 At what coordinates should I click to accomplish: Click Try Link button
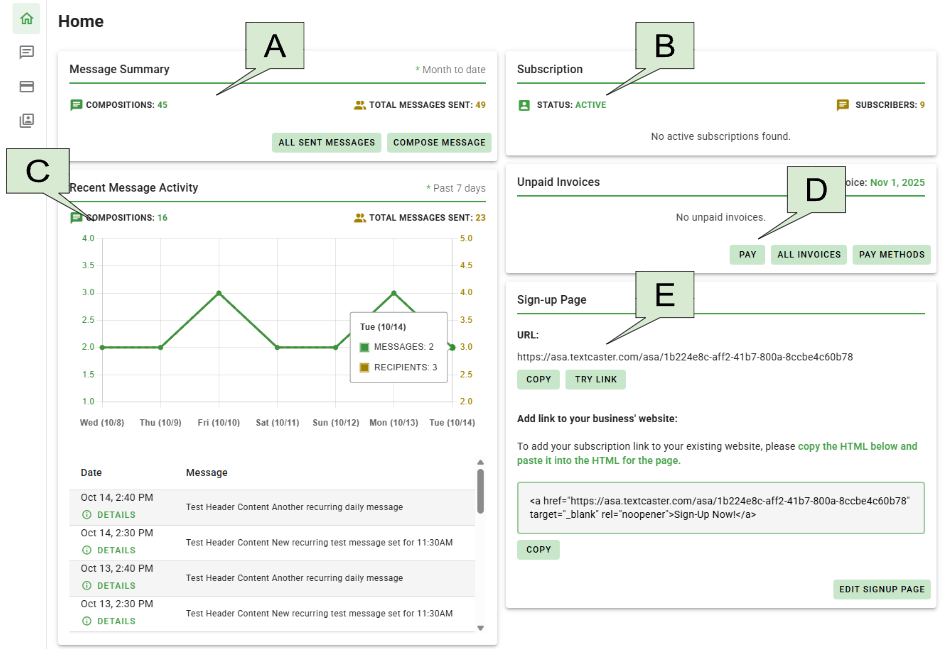coord(595,380)
